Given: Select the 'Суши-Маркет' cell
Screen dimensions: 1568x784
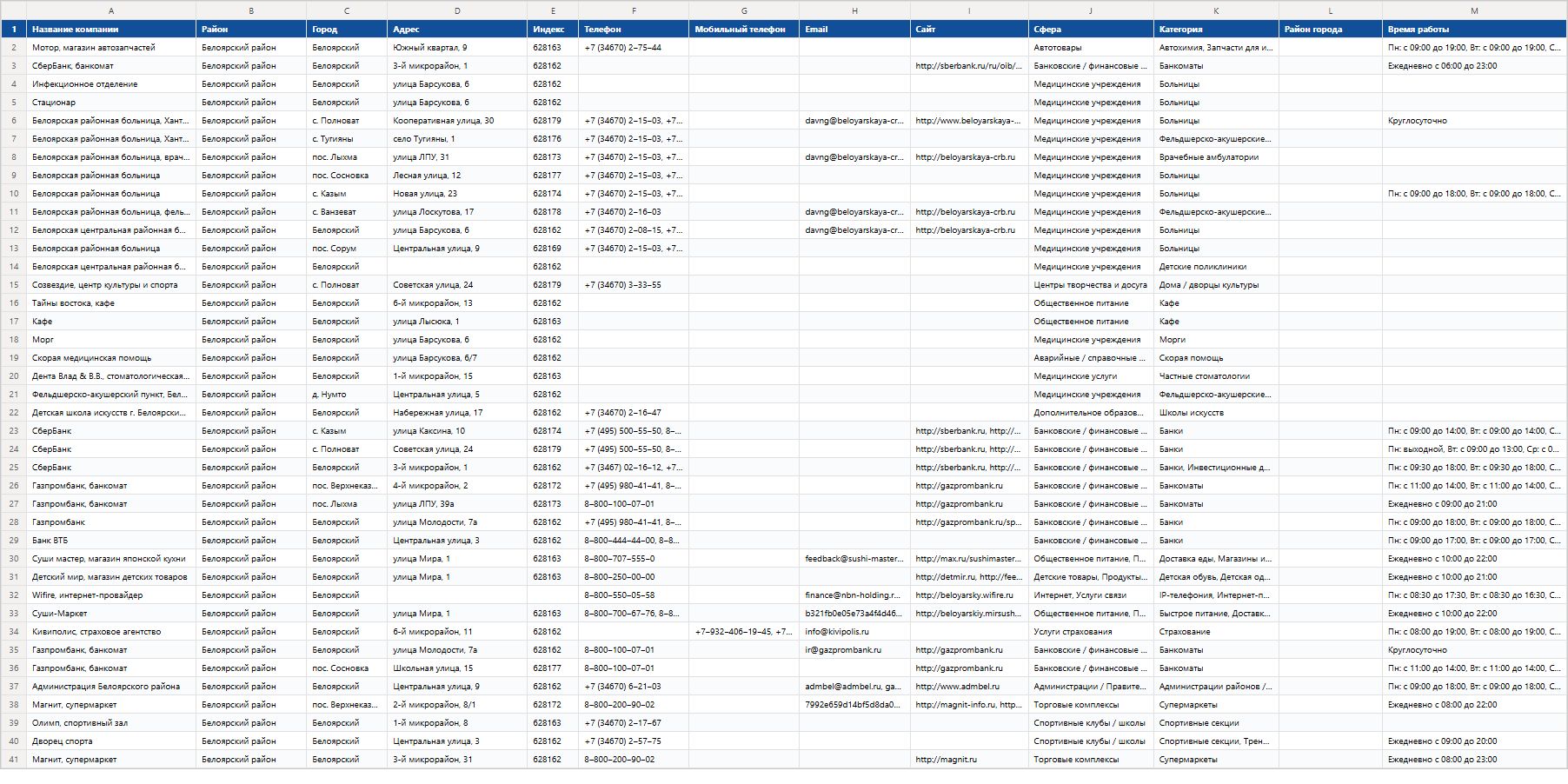Looking at the screenshot, I should tap(111, 614).
